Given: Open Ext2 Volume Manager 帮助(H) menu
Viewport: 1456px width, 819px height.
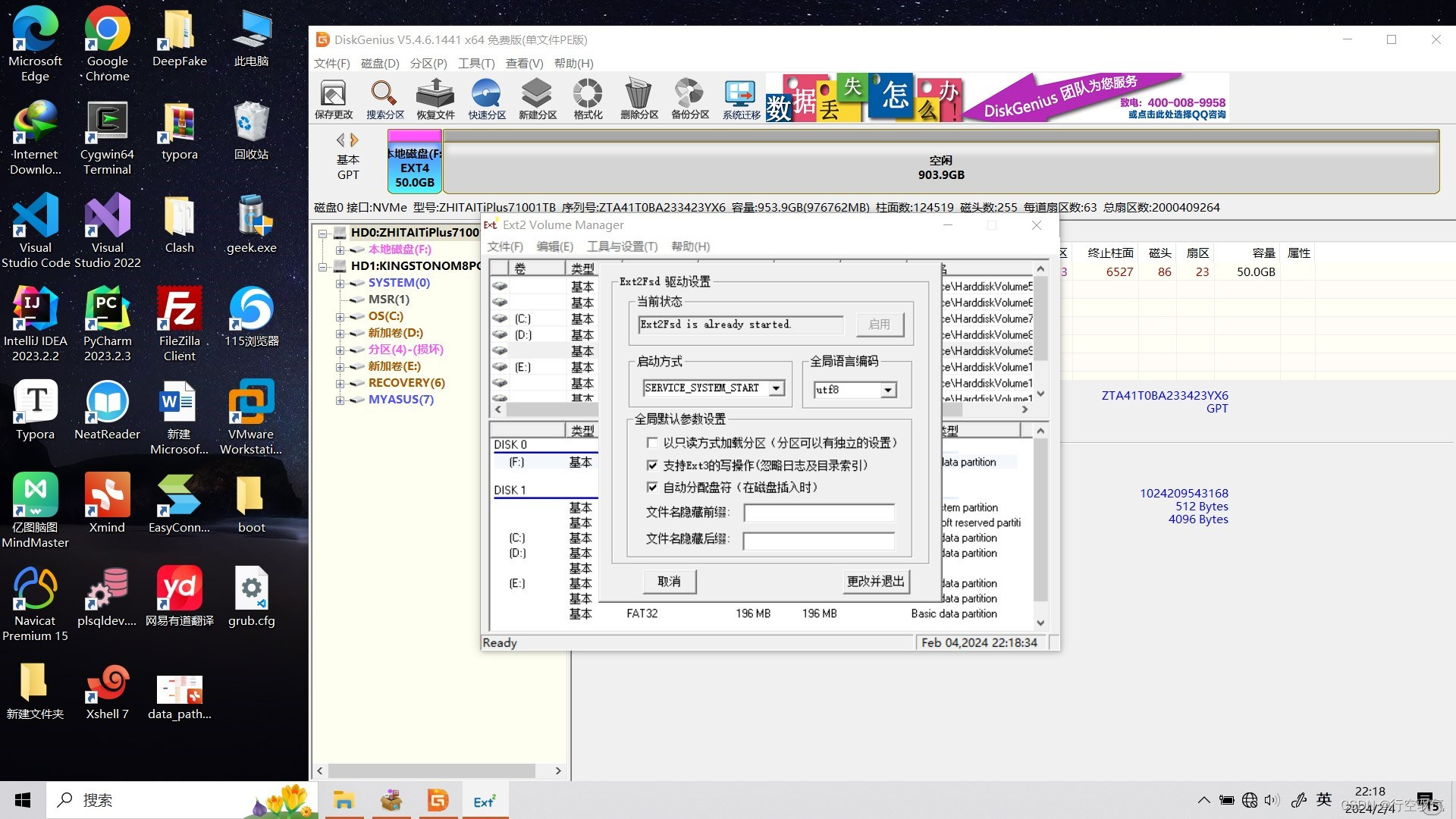Looking at the screenshot, I should (690, 246).
